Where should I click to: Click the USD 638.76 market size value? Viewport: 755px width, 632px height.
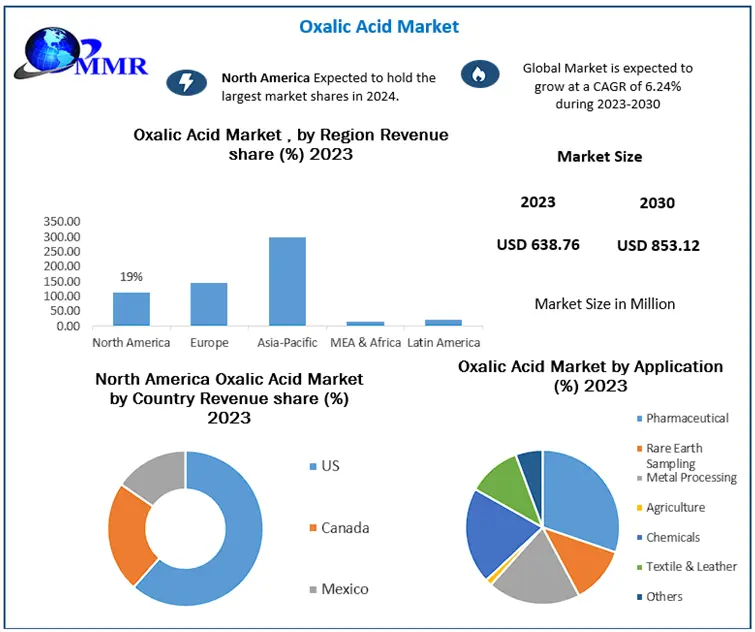click(538, 244)
